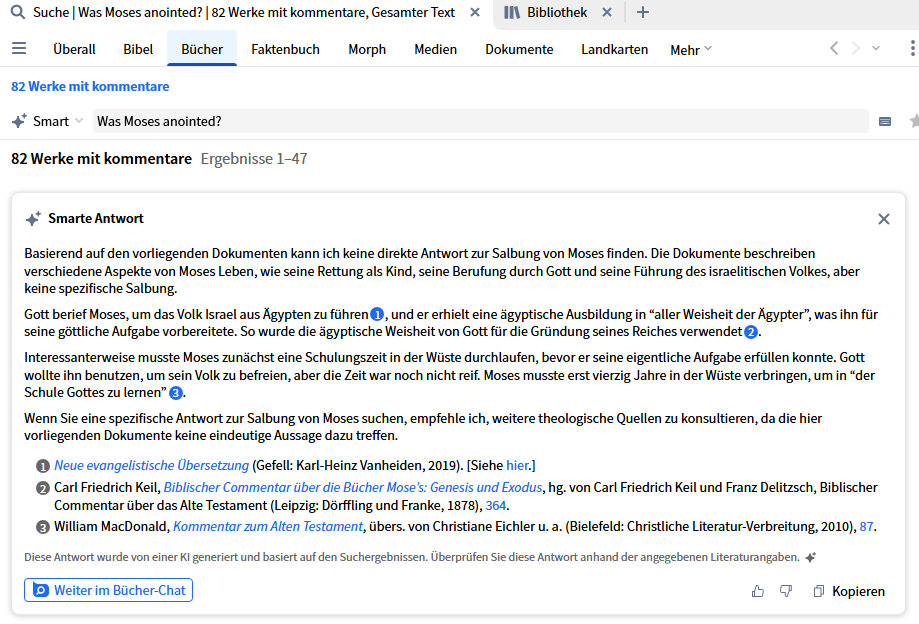Switch to the Bibel search tab
Image resolution: width=919 pixels, height=624 pixels.
point(137,48)
